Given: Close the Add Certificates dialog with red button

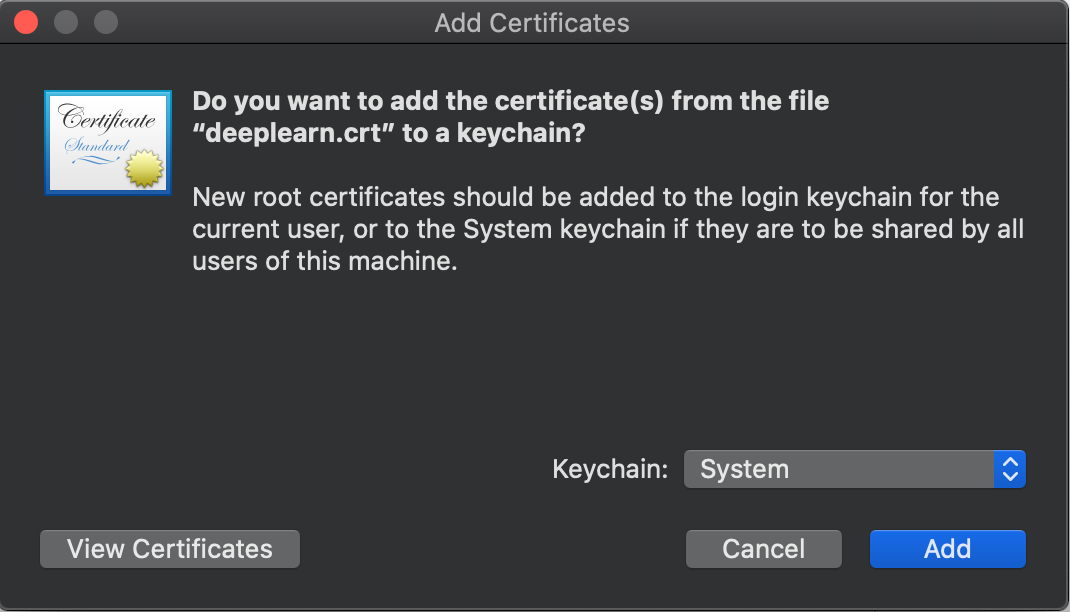Looking at the screenshot, I should pyautogui.click(x=26, y=23).
